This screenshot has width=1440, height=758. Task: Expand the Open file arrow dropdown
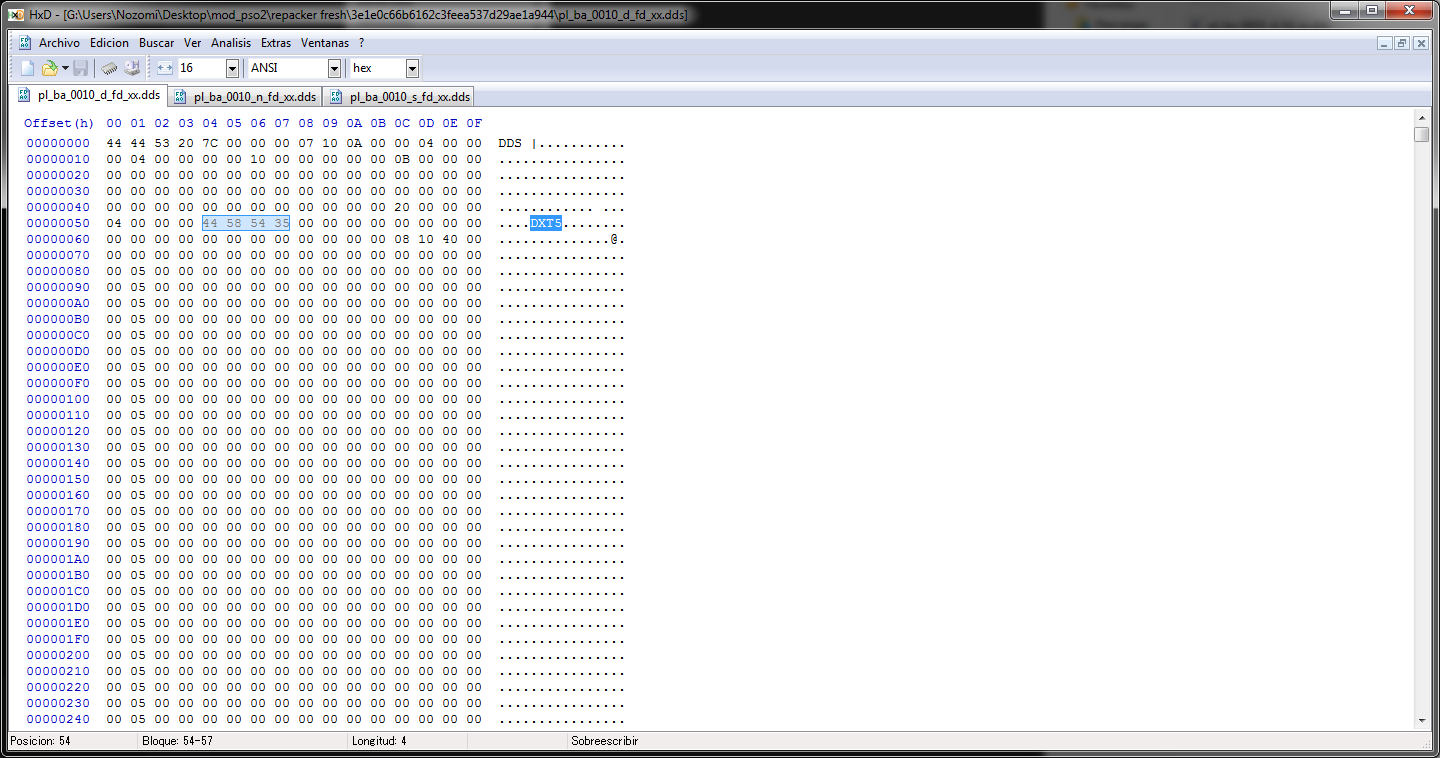point(65,68)
